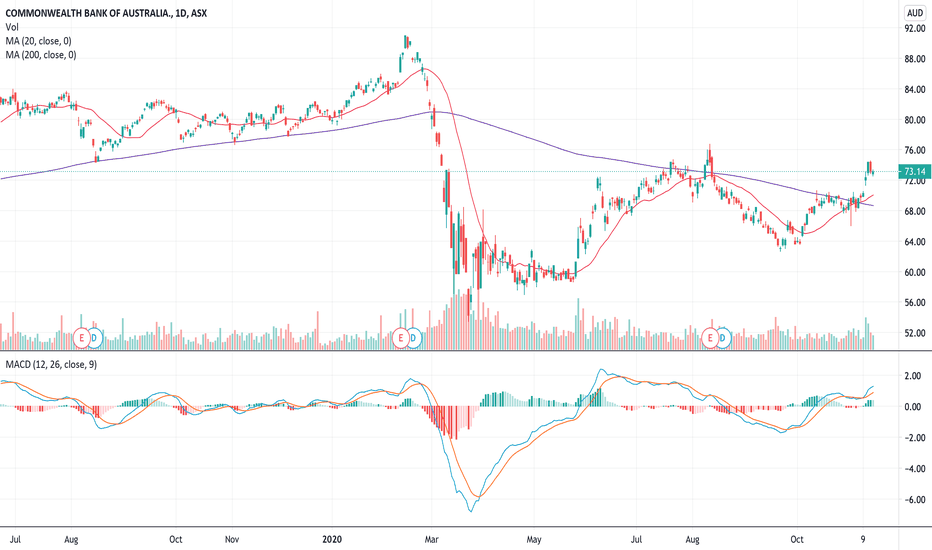The image size is (932, 550).
Task: Click the 52.00 price axis label
Action: click(915, 333)
